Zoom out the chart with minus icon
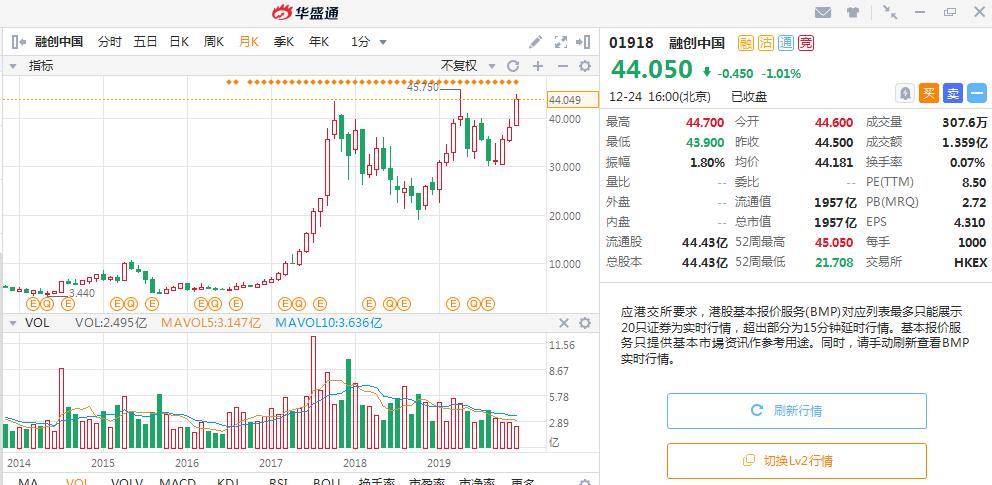992x485 pixels. tap(562, 66)
